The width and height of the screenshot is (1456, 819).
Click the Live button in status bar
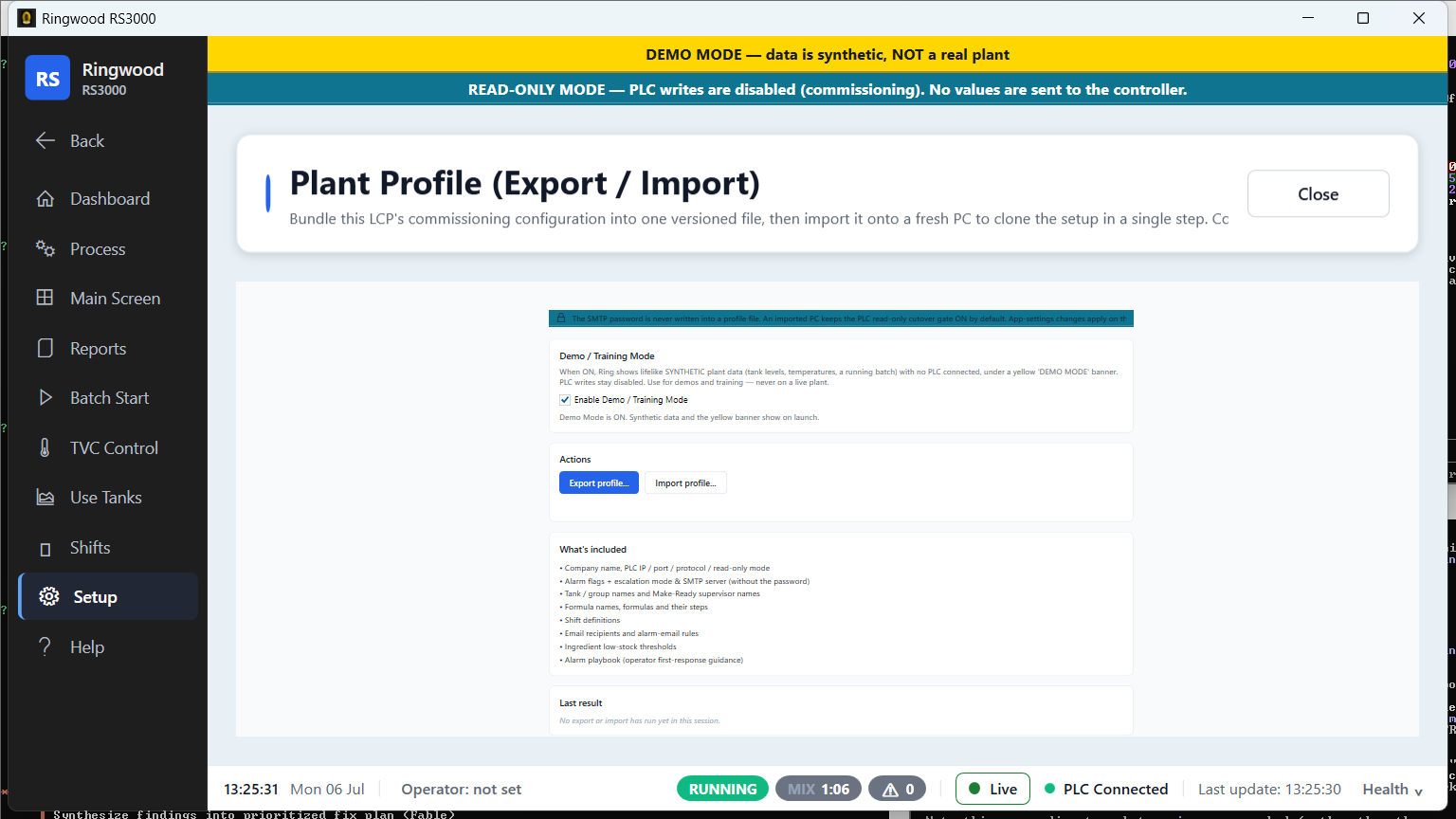click(x=992, y=789)
